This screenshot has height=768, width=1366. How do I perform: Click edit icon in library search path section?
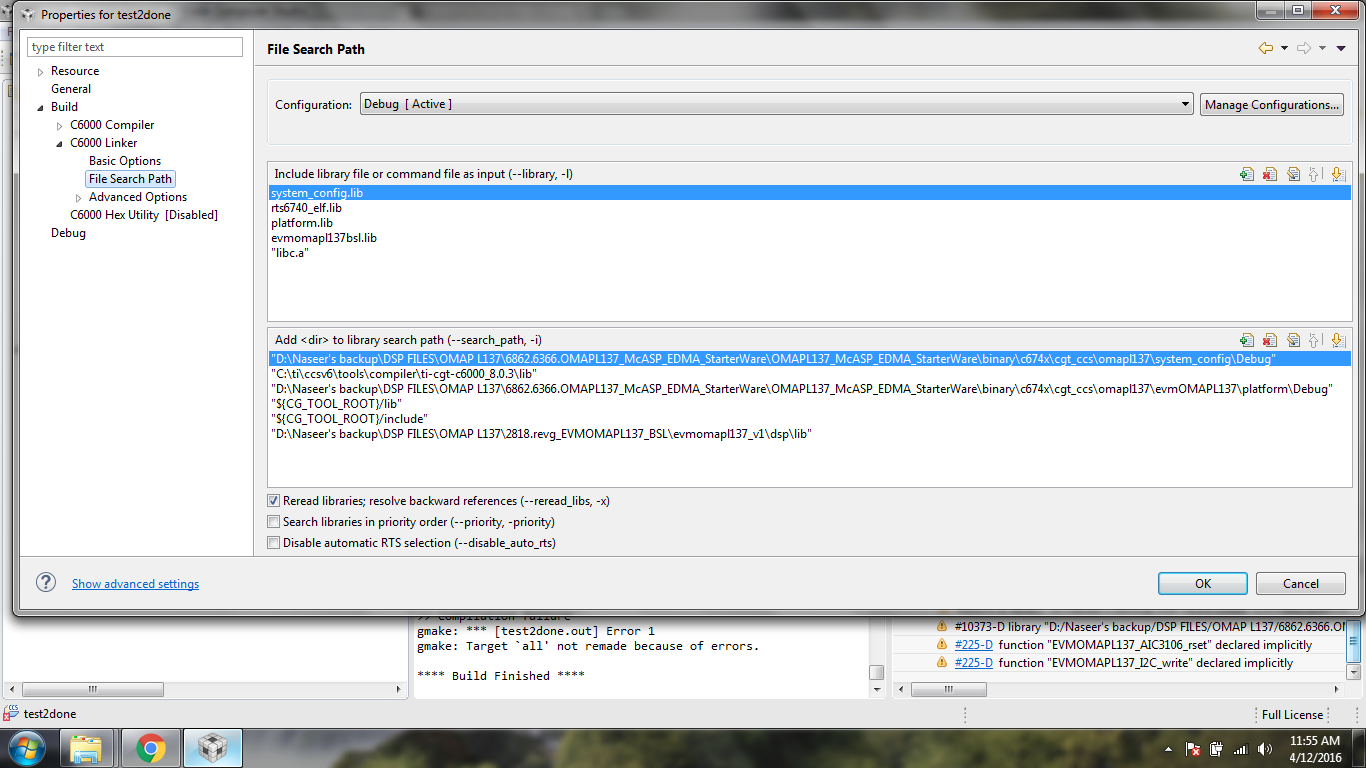point(1293,340)
